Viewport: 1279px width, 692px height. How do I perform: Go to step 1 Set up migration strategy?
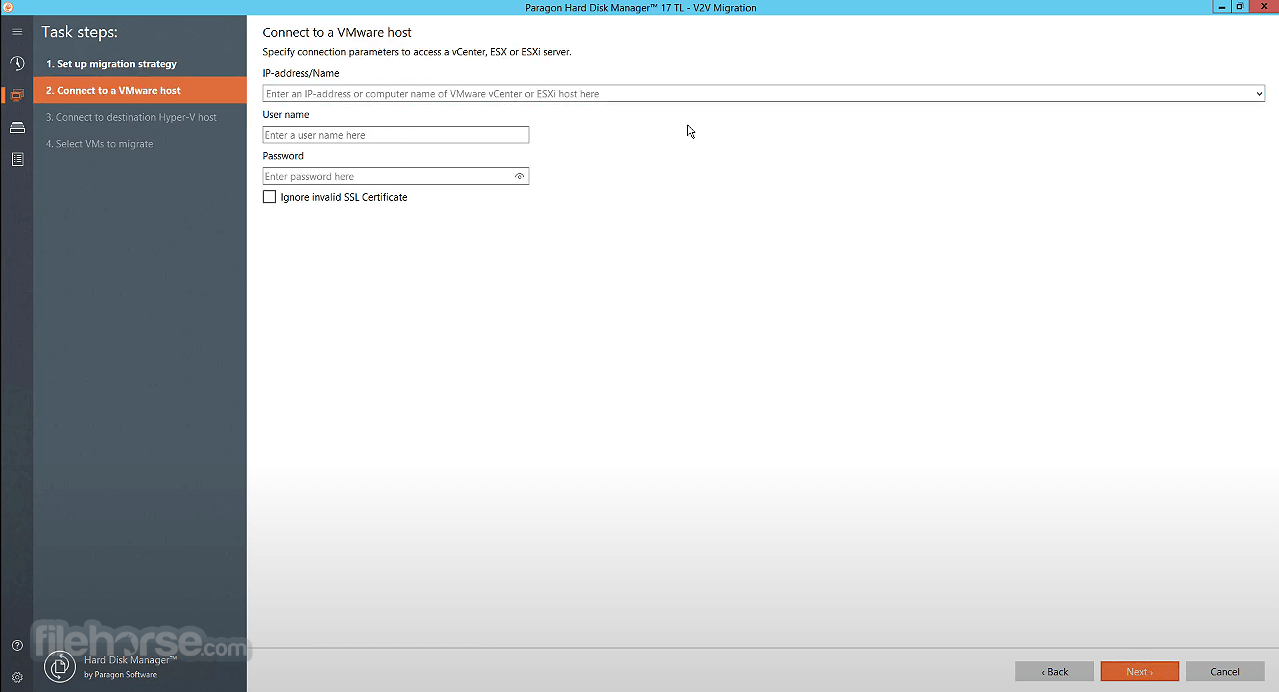[140, 64]
